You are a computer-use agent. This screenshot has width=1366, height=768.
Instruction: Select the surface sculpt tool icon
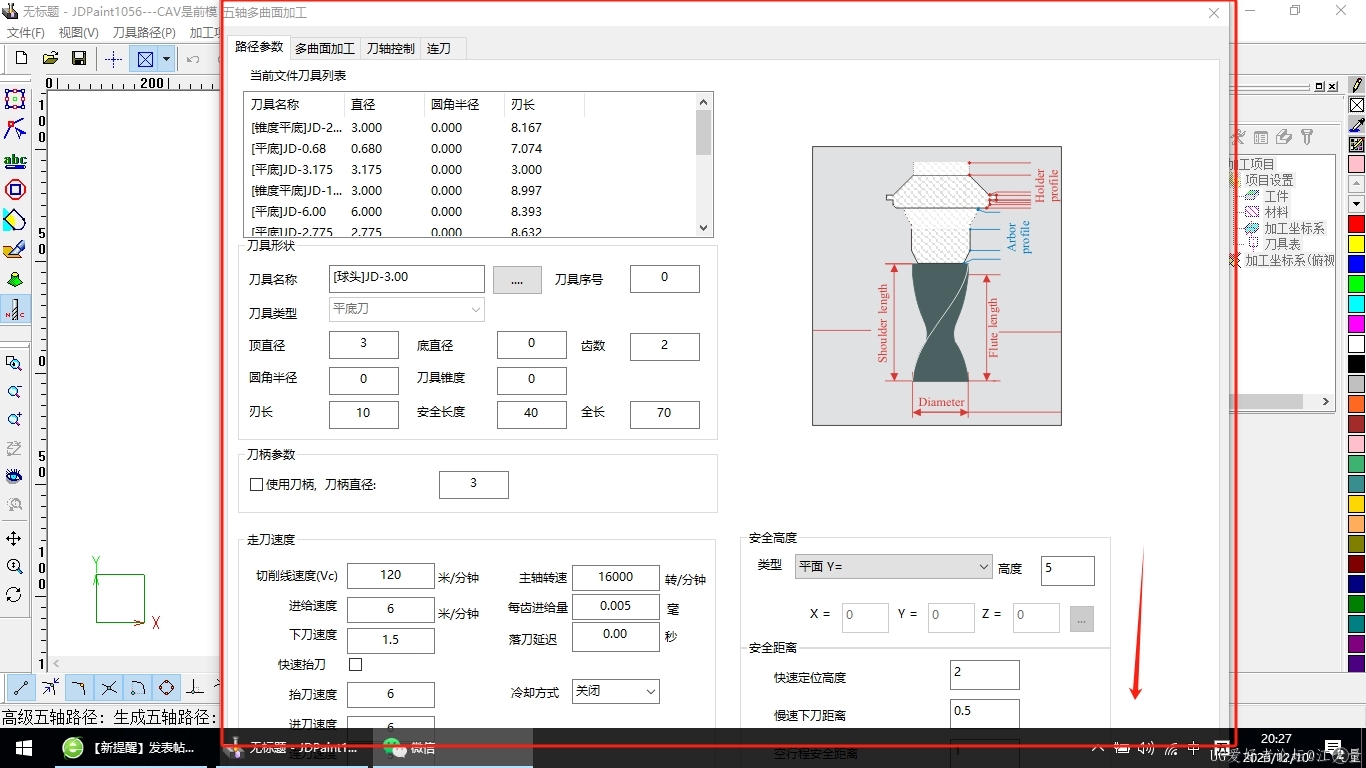pos(15,250)
